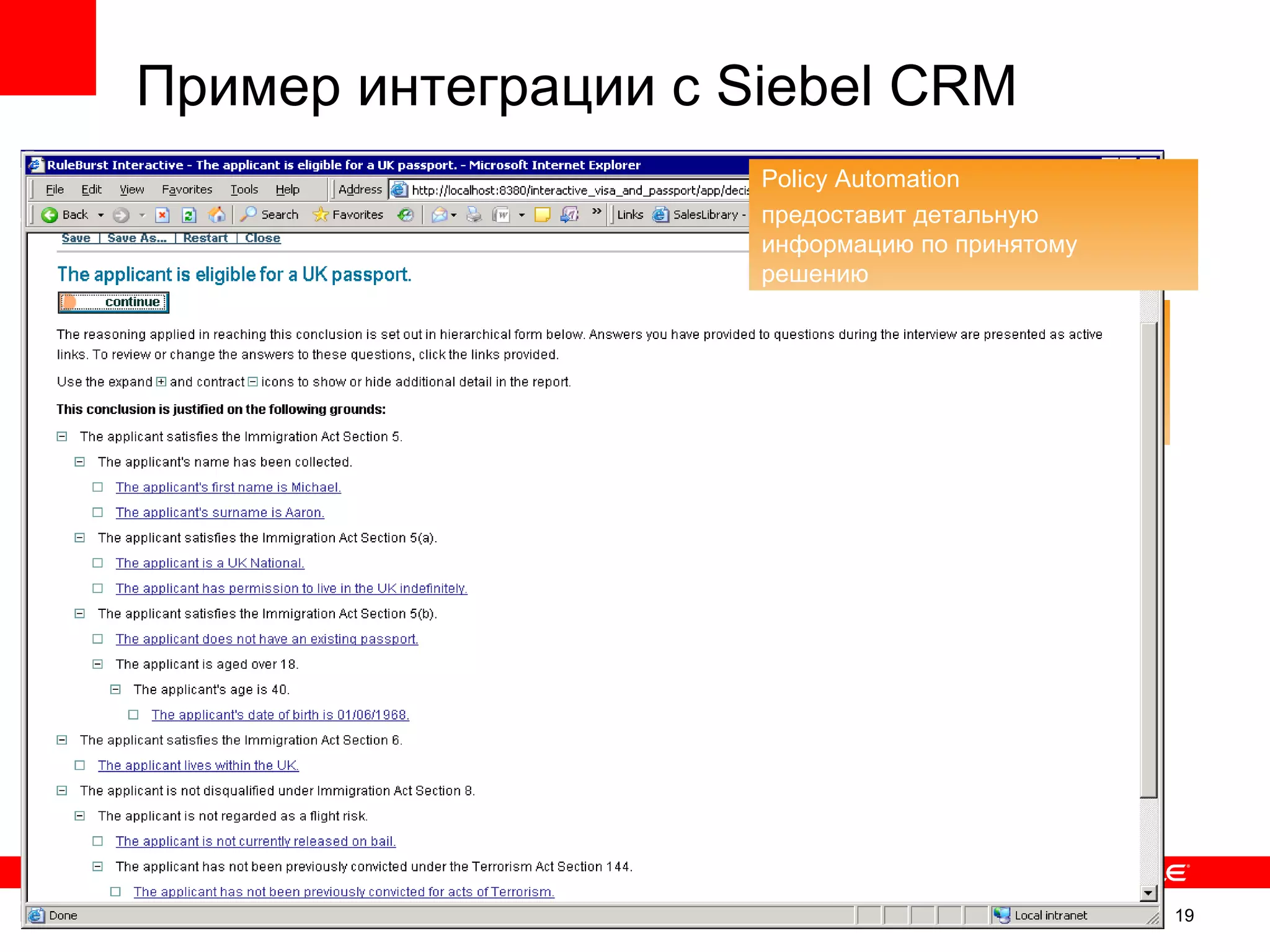Open applicant's first name is Michael link
This screenshot has width=1270, height=952.
pos(228,487)
